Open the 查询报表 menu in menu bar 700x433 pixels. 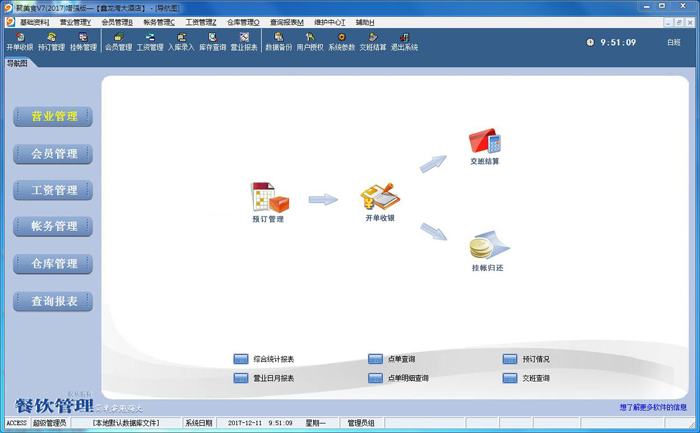(286, 22)
